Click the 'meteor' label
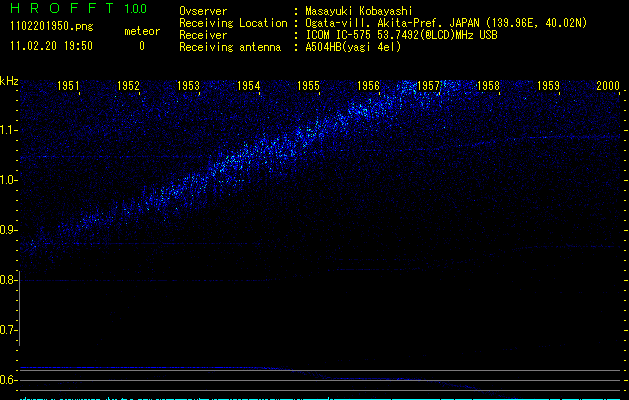This screenshot has height=400, width=629. (142, 31)
